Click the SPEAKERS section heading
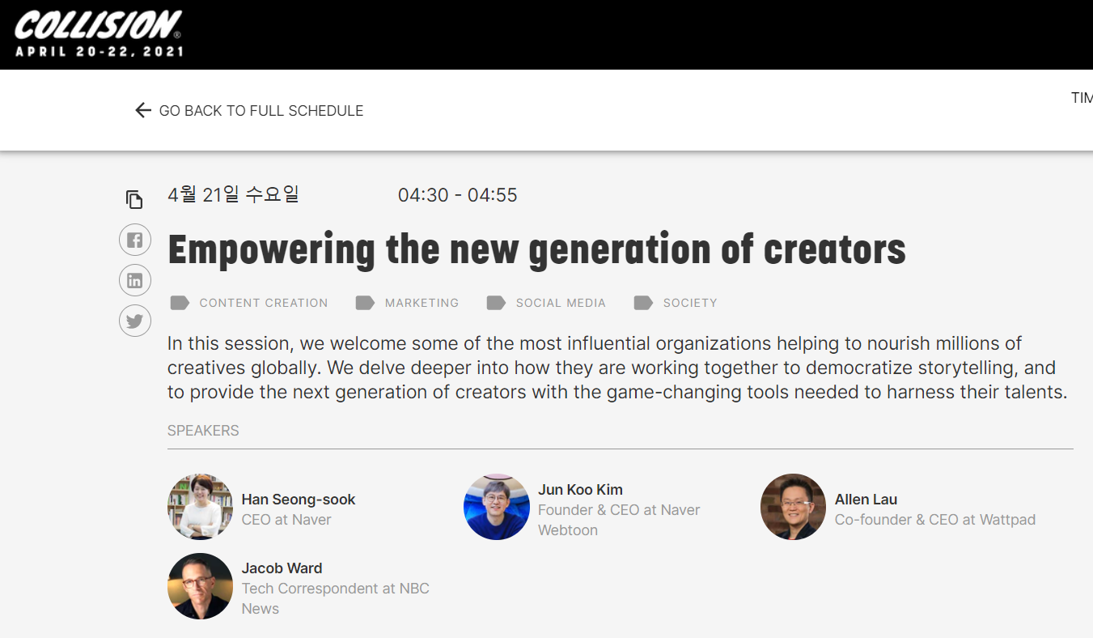Screen dimensions: 1093x638 [203, 430]
